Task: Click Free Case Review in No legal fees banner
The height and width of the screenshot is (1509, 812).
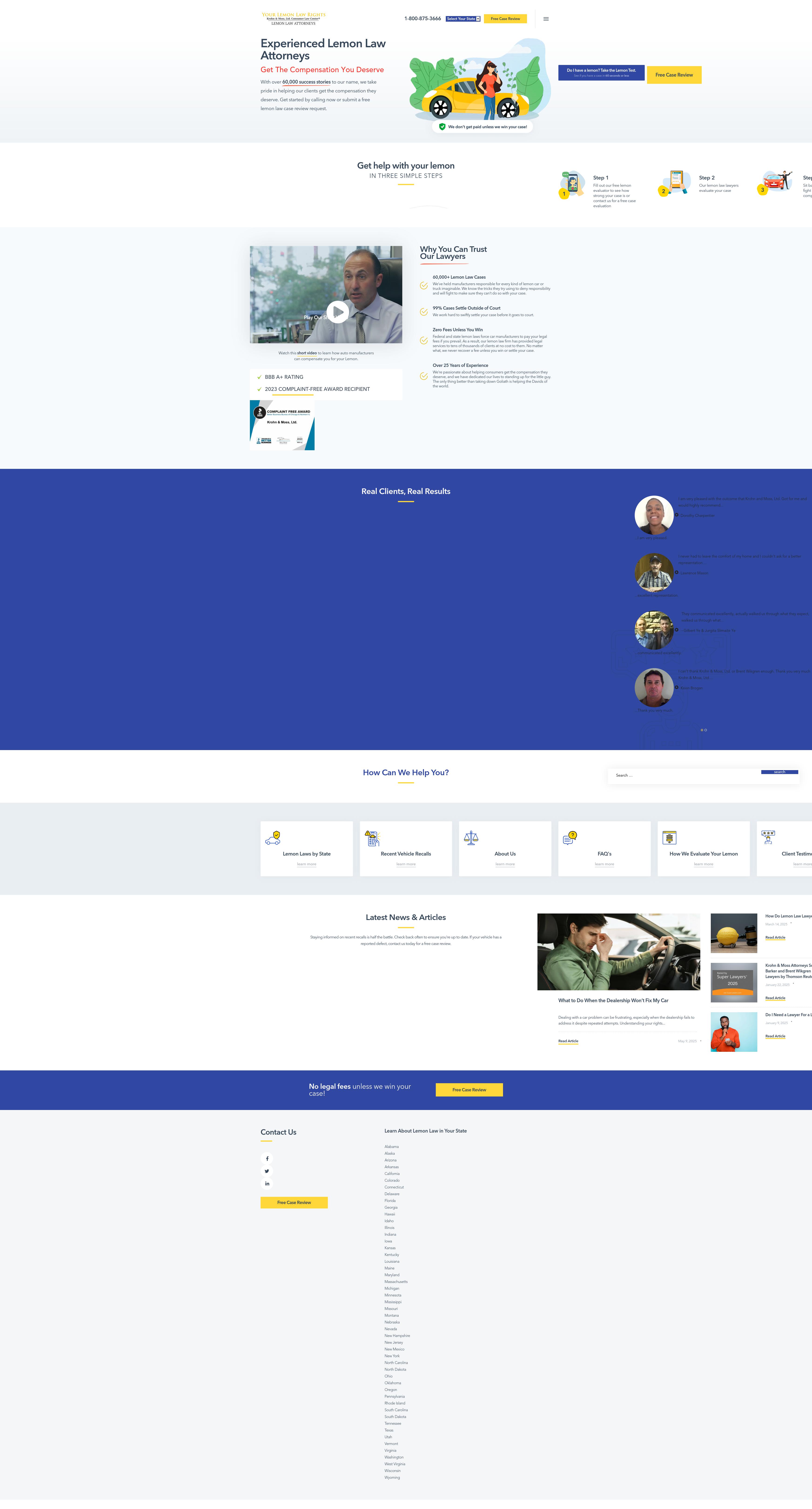Action: [x=469, y=1090]
